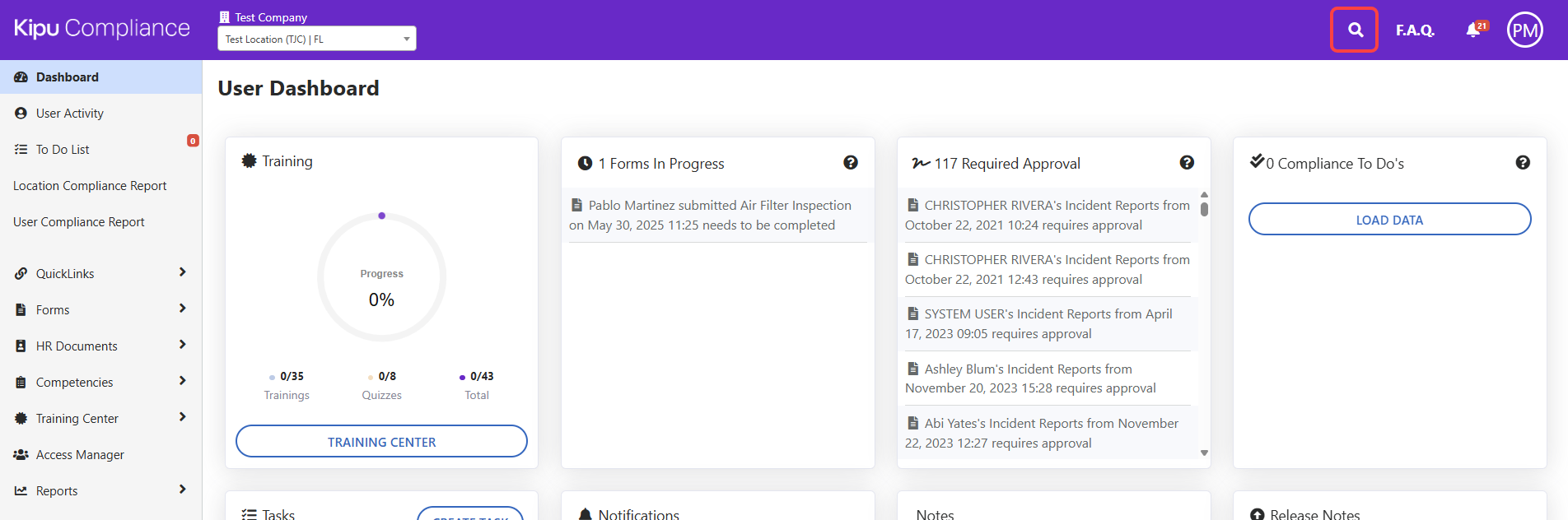Screen dimensions: 1568x520
Task: Click the LOAD DATA button
Action: [1389, 220]
